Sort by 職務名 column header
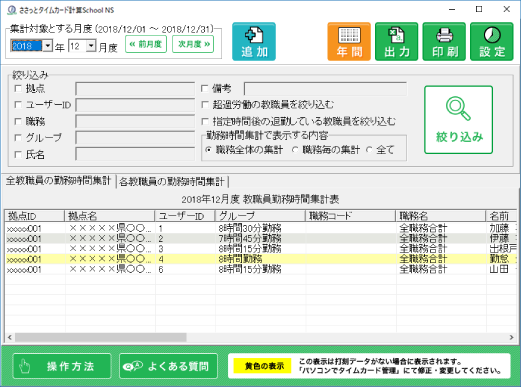The width and height of the screenshot is (521, 387). 441,216
